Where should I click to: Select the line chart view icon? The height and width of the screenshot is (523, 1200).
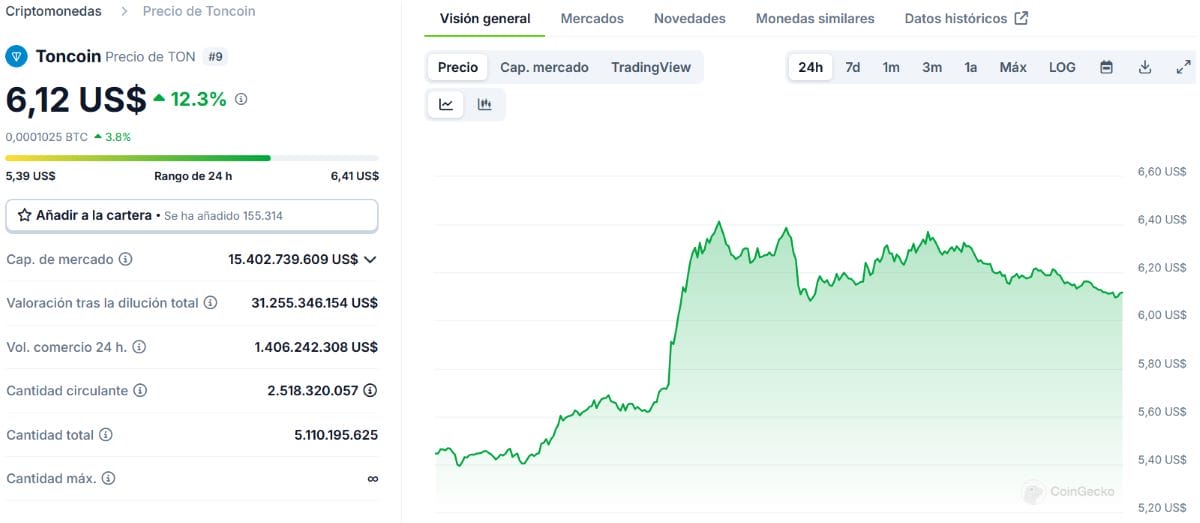tap(446, 105)
